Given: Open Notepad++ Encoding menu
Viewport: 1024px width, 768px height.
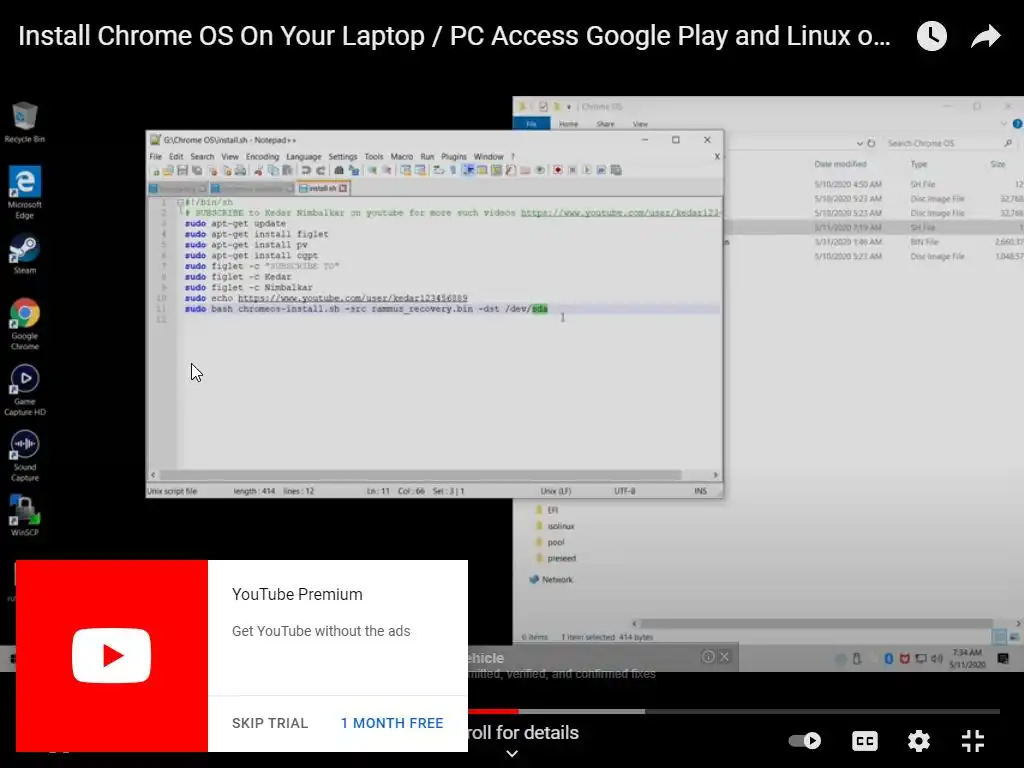Looking at the screenshot, I should [262, 157].
